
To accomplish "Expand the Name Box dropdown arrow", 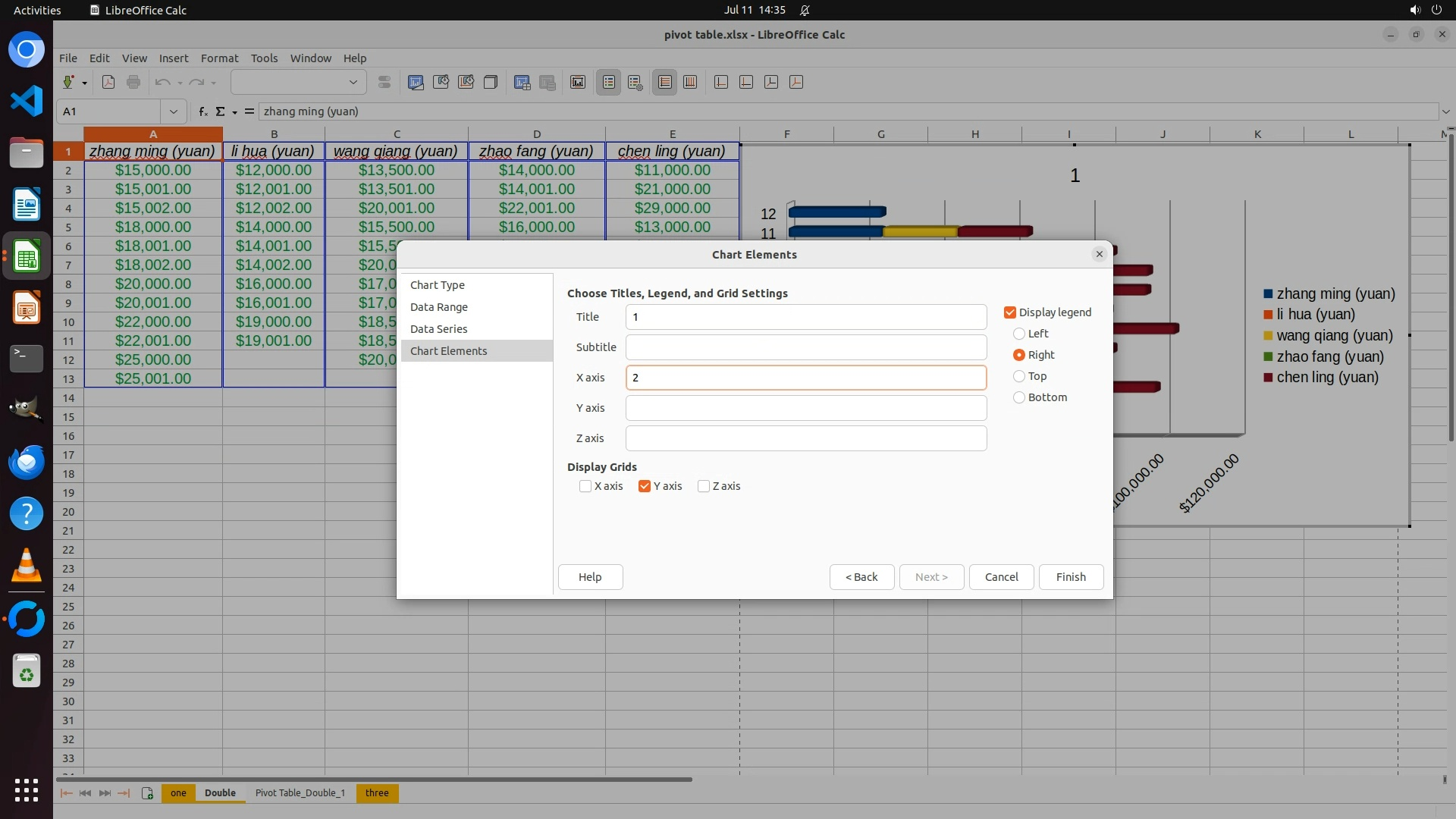I will click(x=174, y=111).
